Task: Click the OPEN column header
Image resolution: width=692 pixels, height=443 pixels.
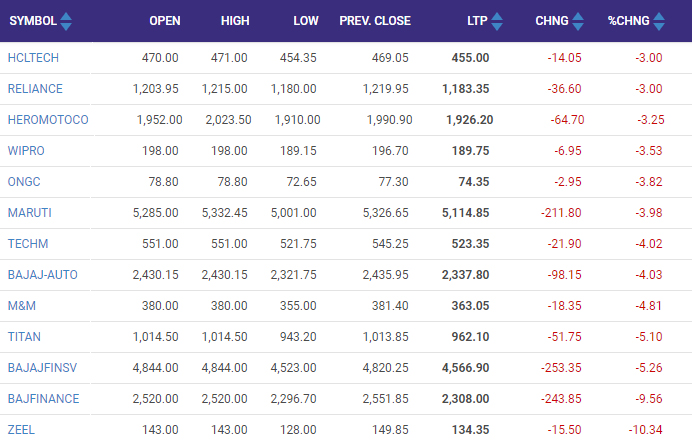Action: point(164,21)
